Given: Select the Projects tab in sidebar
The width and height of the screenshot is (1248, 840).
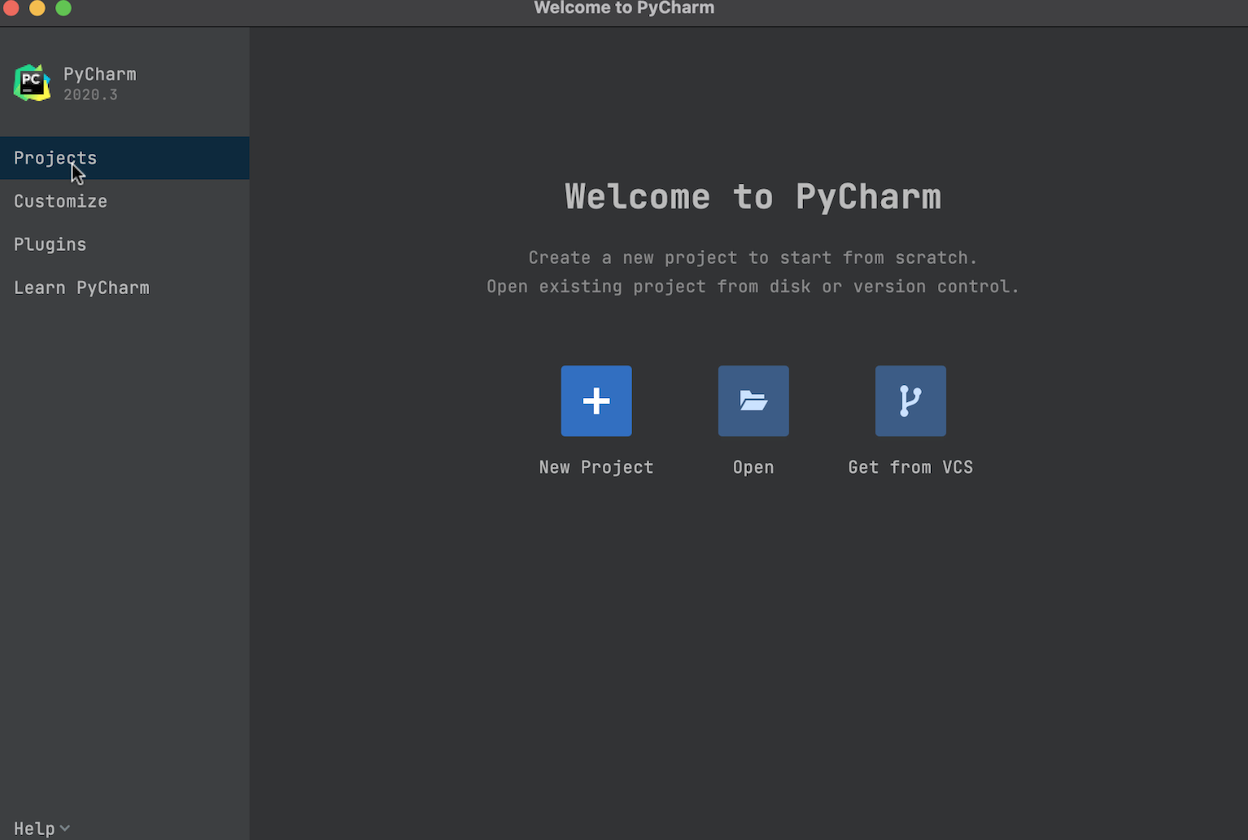Looking at the screenshot, I should (124, 158).
